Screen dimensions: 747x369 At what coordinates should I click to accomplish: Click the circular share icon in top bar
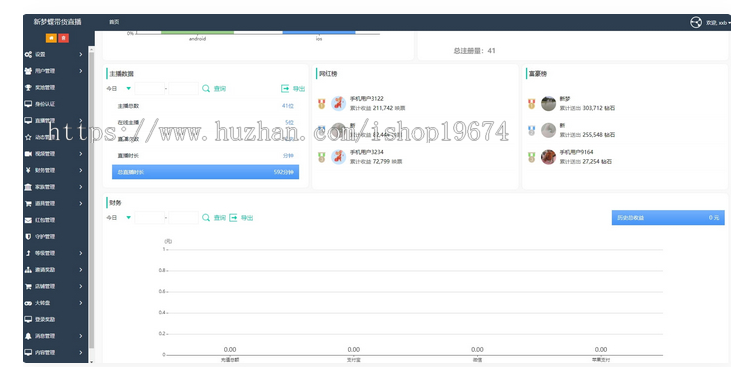click(696, 22)
